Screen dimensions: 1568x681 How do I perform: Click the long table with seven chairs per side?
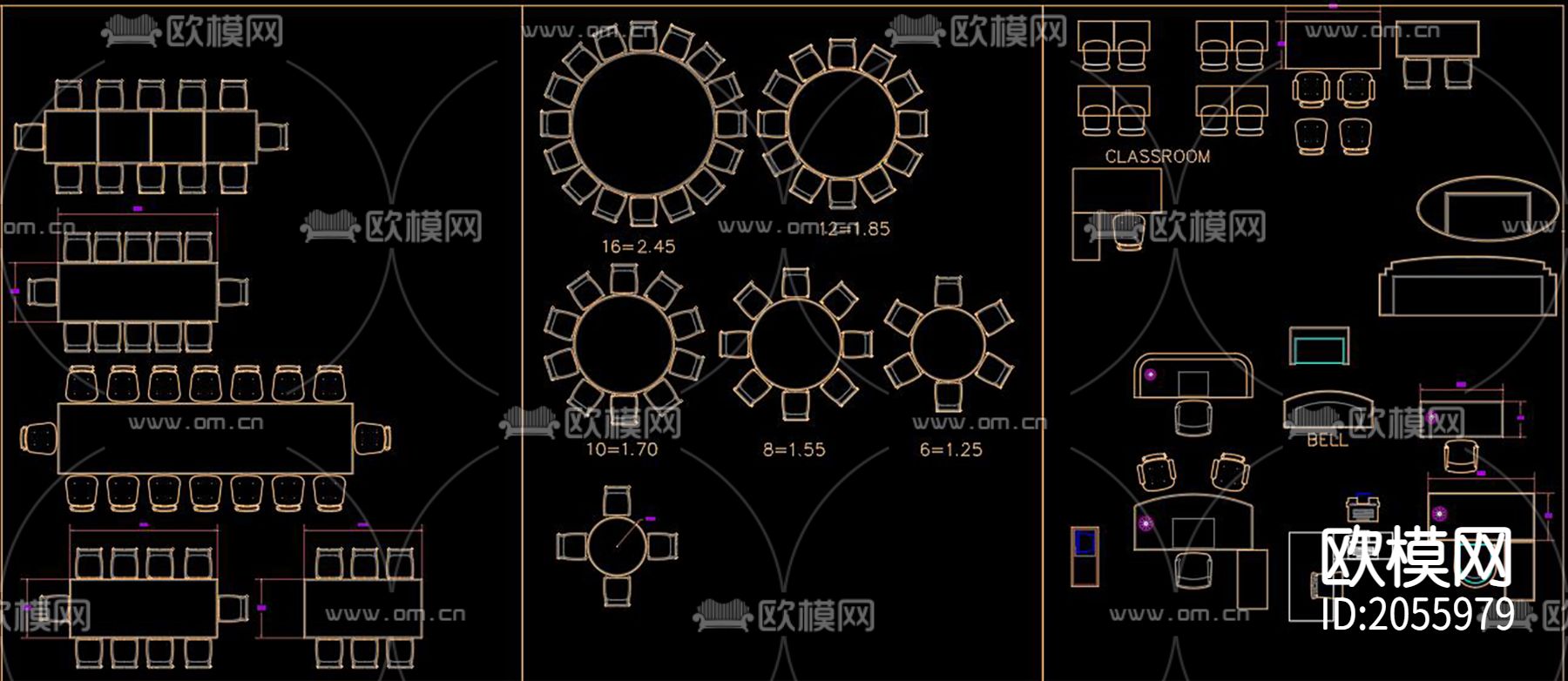coord(206,438)
